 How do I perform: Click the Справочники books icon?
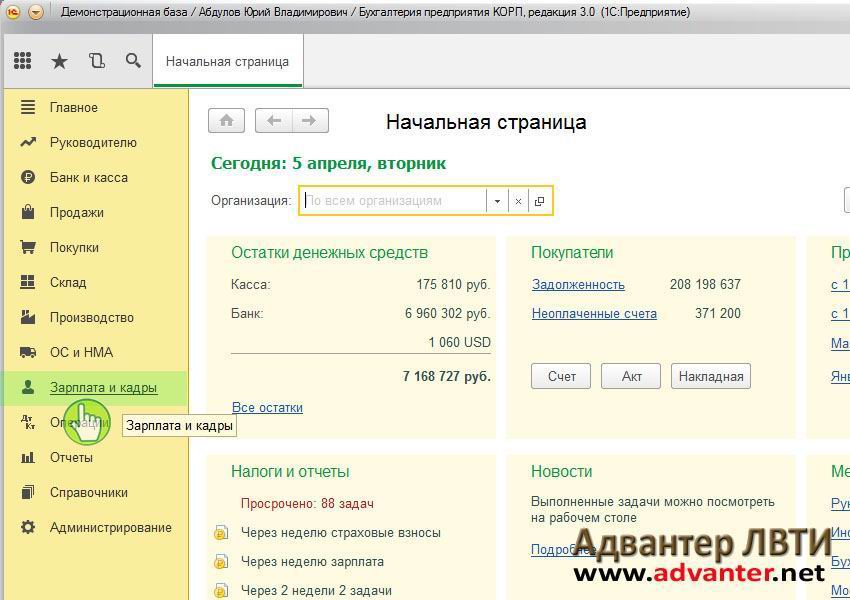tap(28, 492)
